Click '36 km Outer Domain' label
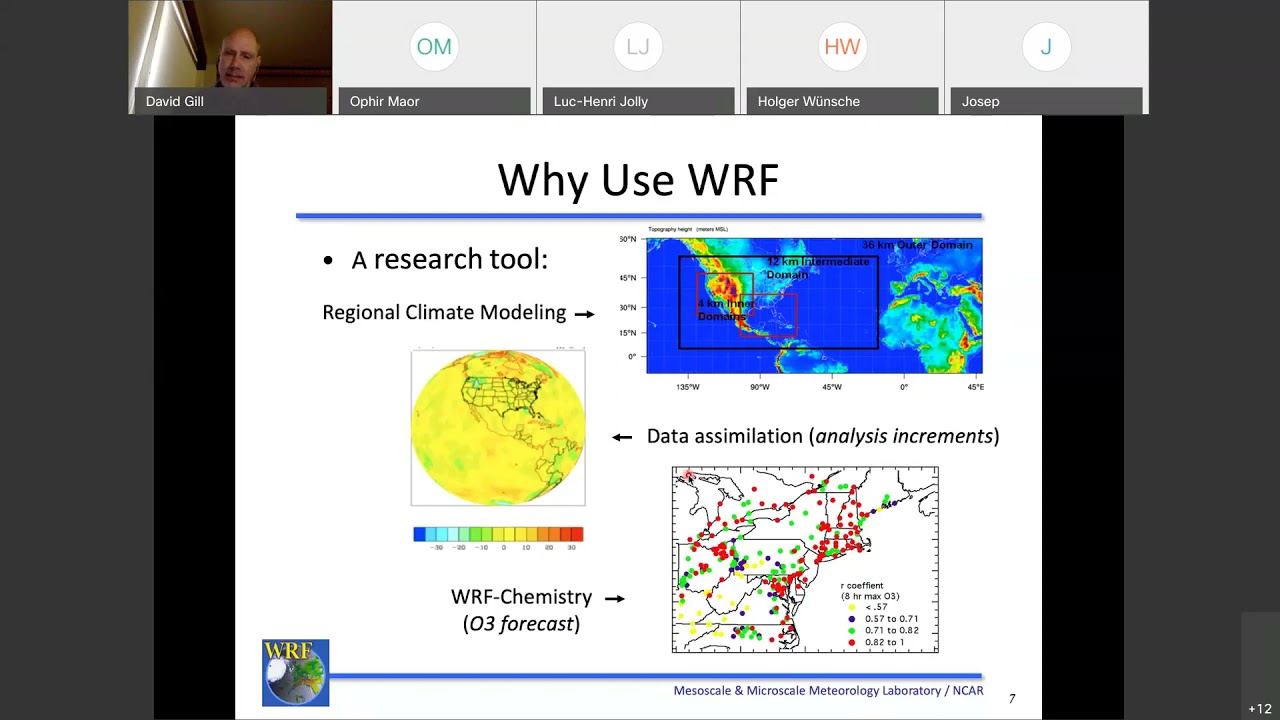Screen dimensions: 1280x720 point(917,245)
